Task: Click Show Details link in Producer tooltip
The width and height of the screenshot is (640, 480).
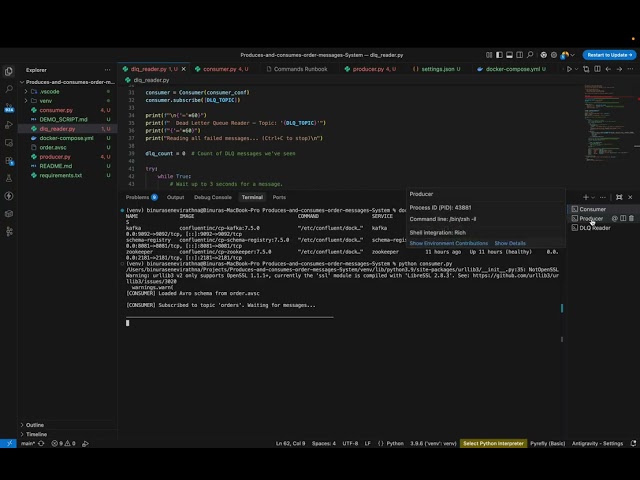Action: (x=510, y=243)
